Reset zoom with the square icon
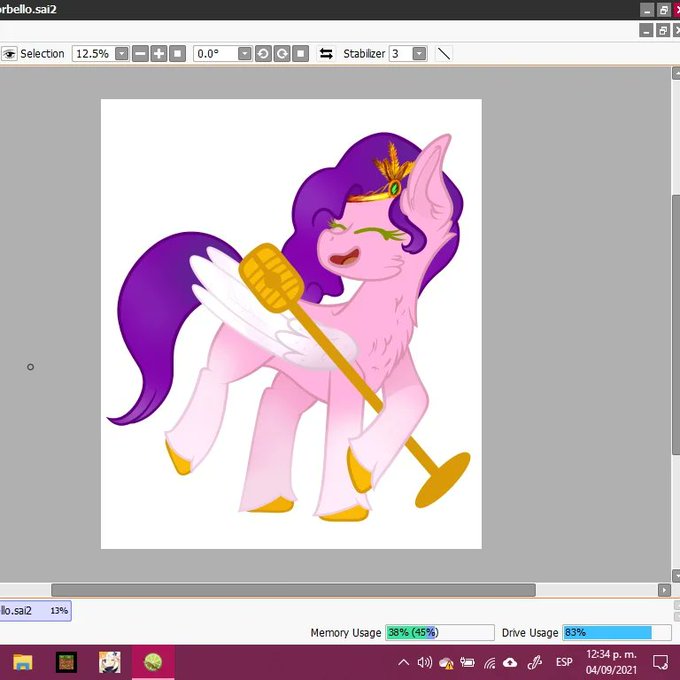 [177, 54]
